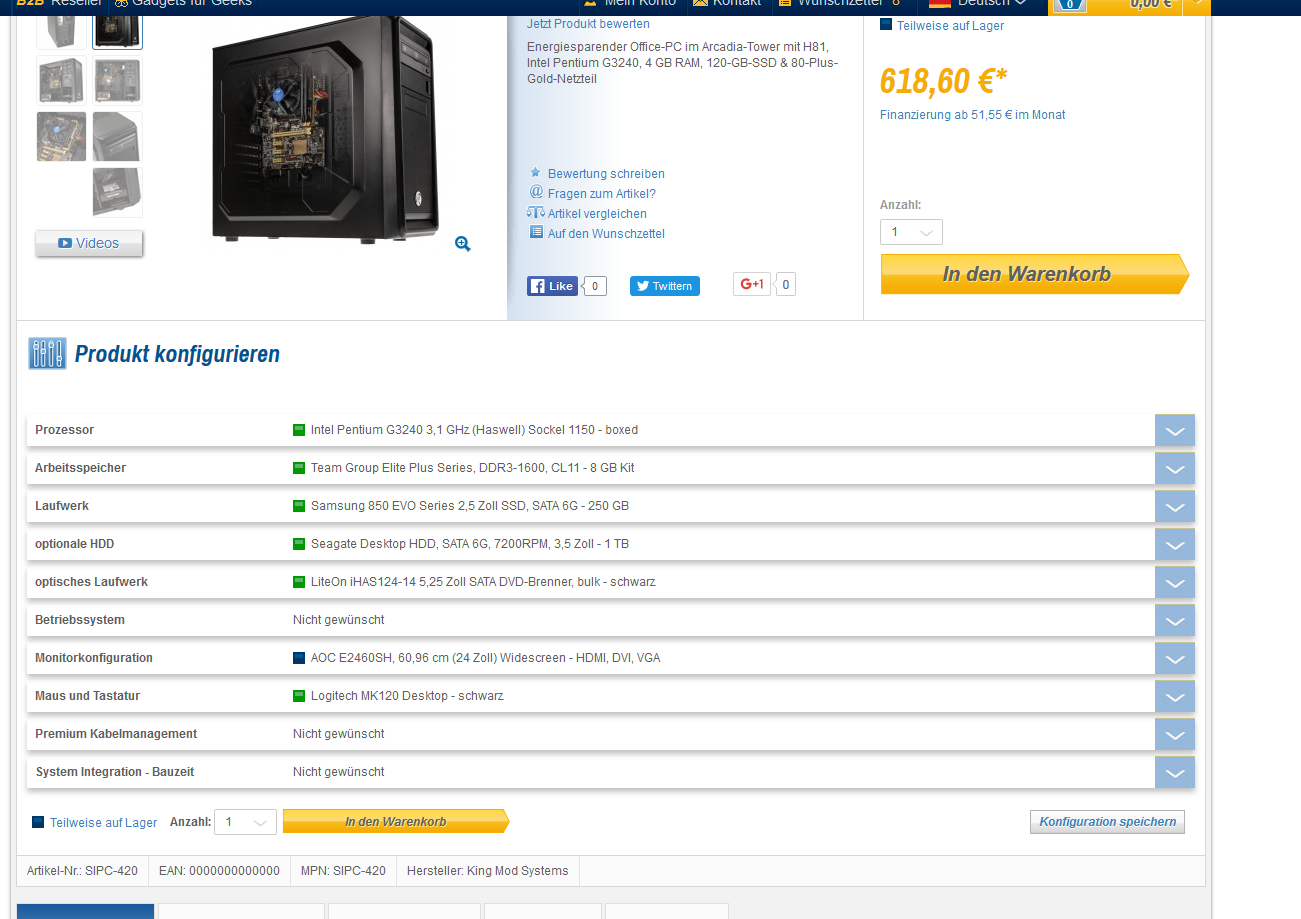
Task: Click the small In den Warenkorb button
Action: [x=396, y=822]
